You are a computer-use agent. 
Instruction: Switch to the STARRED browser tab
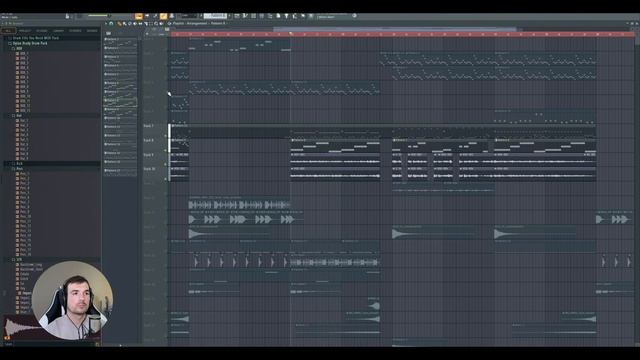click(75, 31)
